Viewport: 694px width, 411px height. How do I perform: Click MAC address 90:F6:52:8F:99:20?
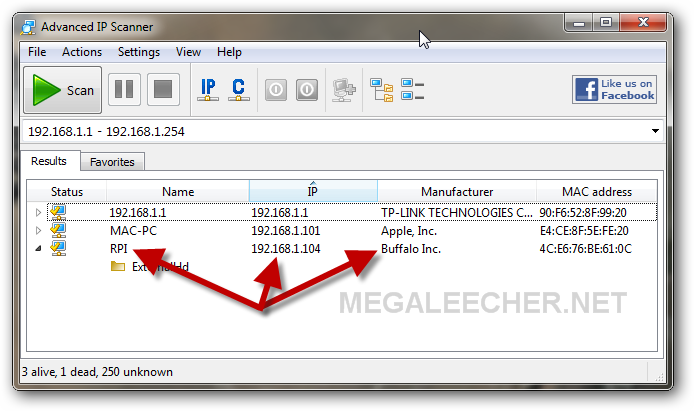coord(583,213)
